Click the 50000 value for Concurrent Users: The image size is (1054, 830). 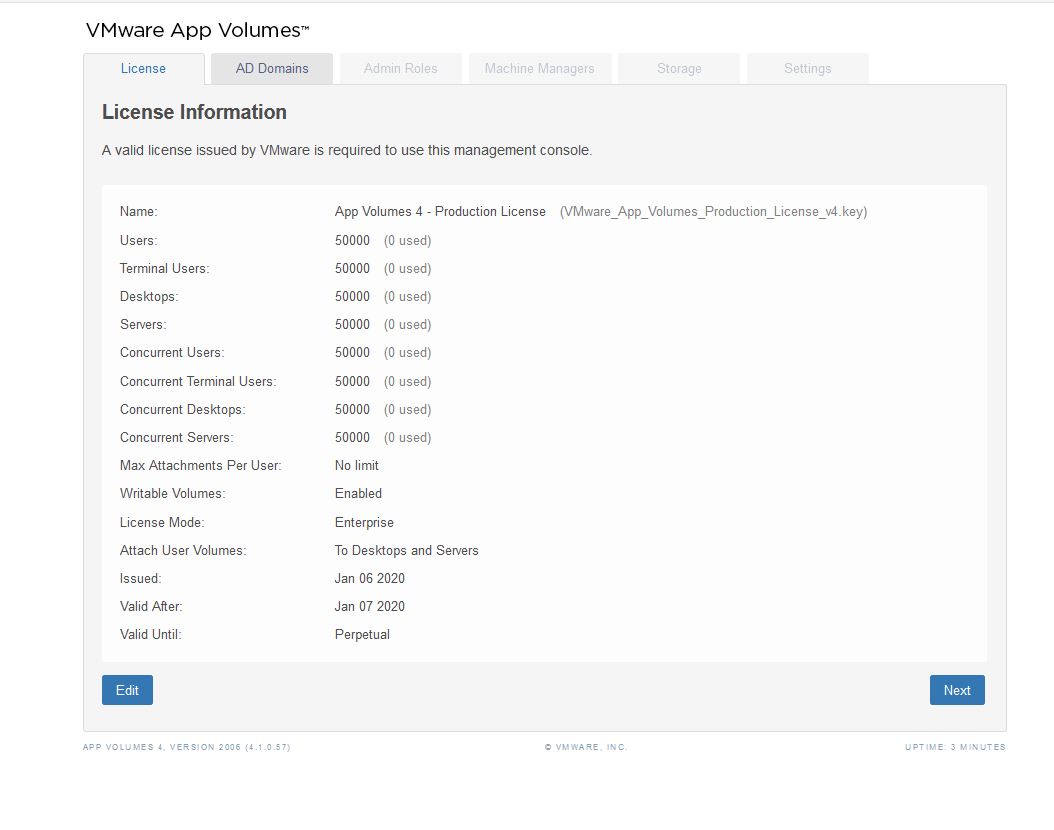click(352, 353)
